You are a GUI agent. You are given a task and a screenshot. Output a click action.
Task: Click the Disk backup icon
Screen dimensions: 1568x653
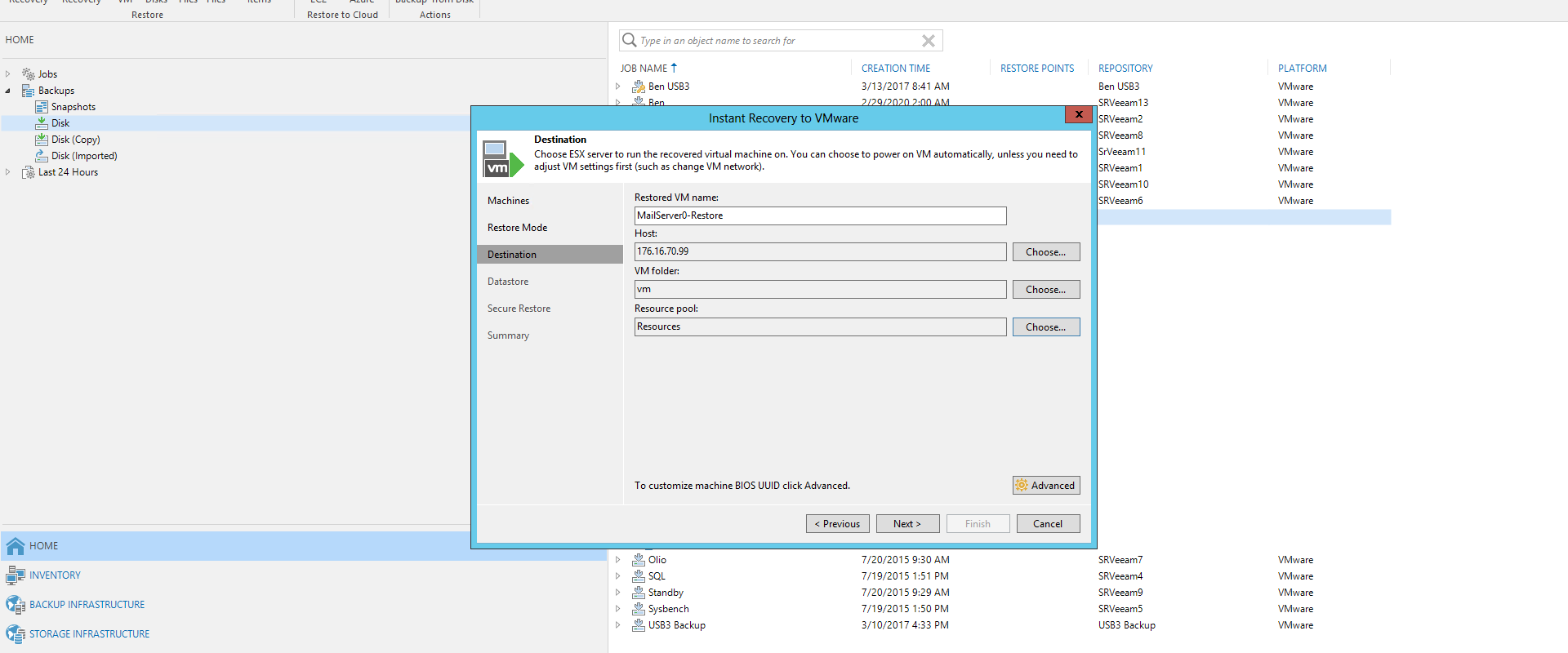click(x=42, y=123)
